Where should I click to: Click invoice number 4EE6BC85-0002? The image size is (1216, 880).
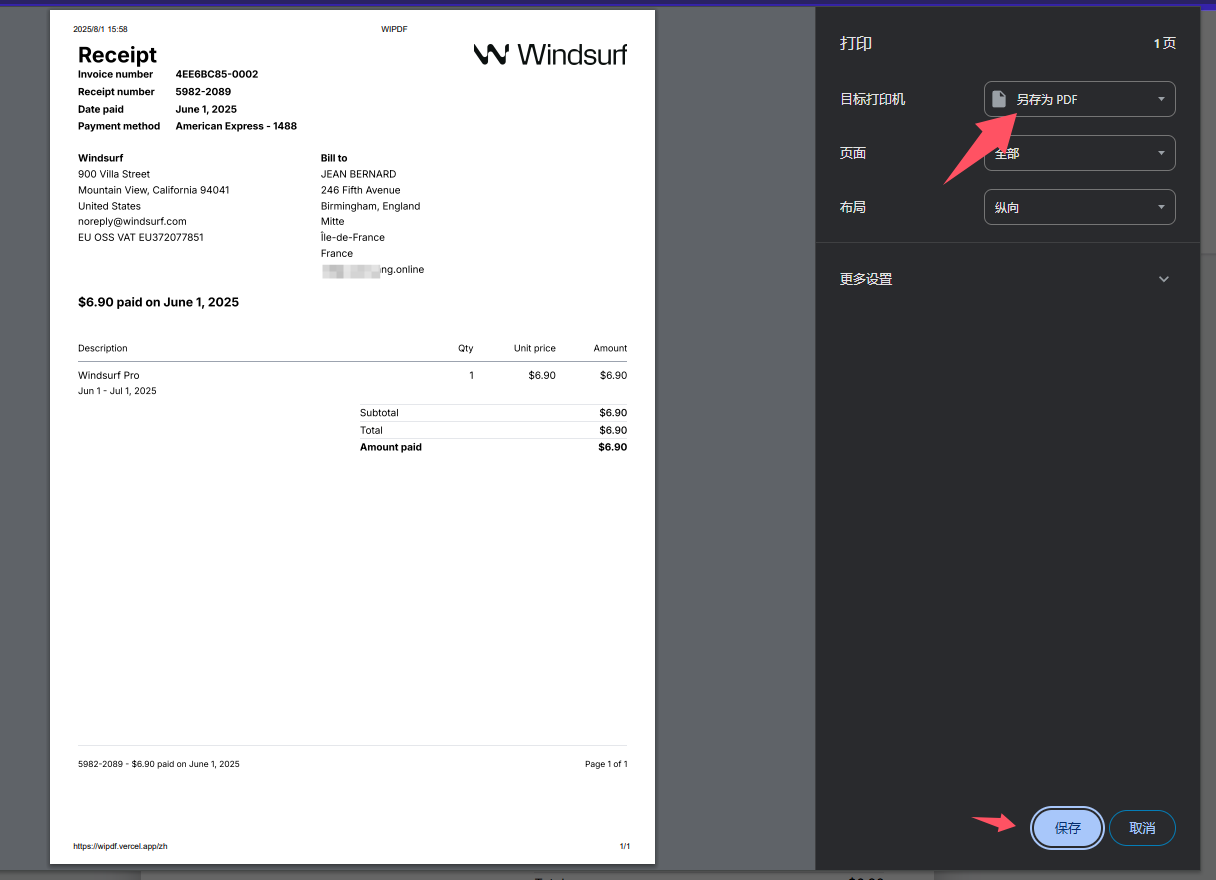(x=217, y=74)
